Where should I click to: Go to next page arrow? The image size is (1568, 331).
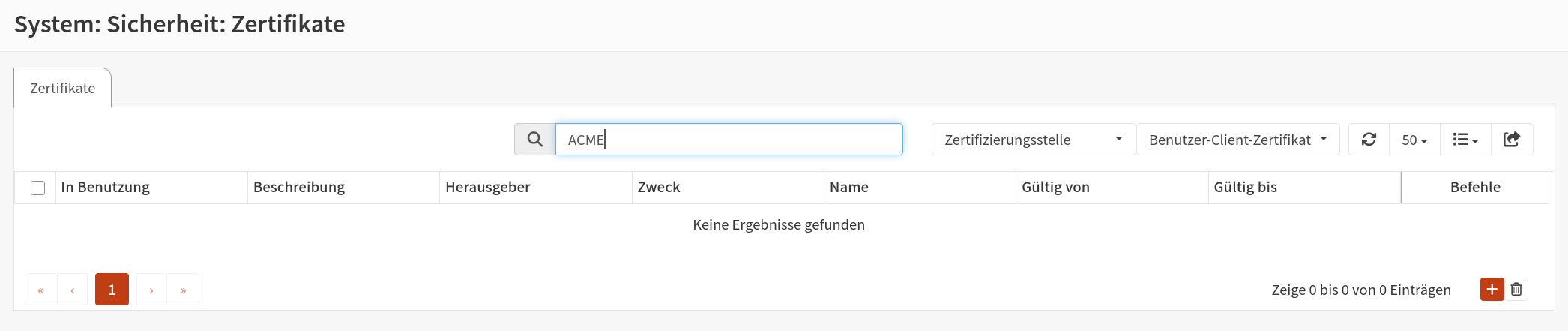click(x=151, y=290)
